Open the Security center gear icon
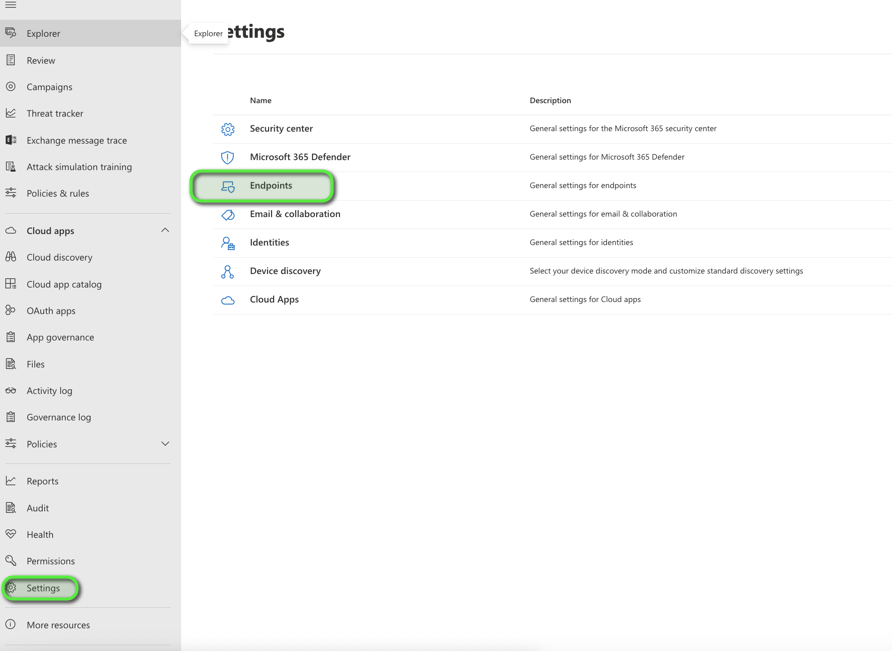The height and width of the screenshot is (651, 892). (228, 129)
